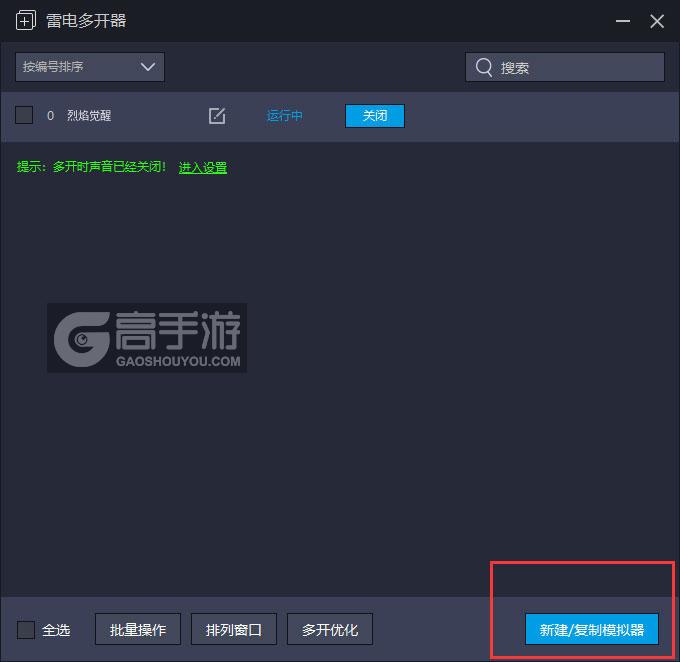
Task: Click the 雷电多开器 plus logo icon
Action: [26, 20]
